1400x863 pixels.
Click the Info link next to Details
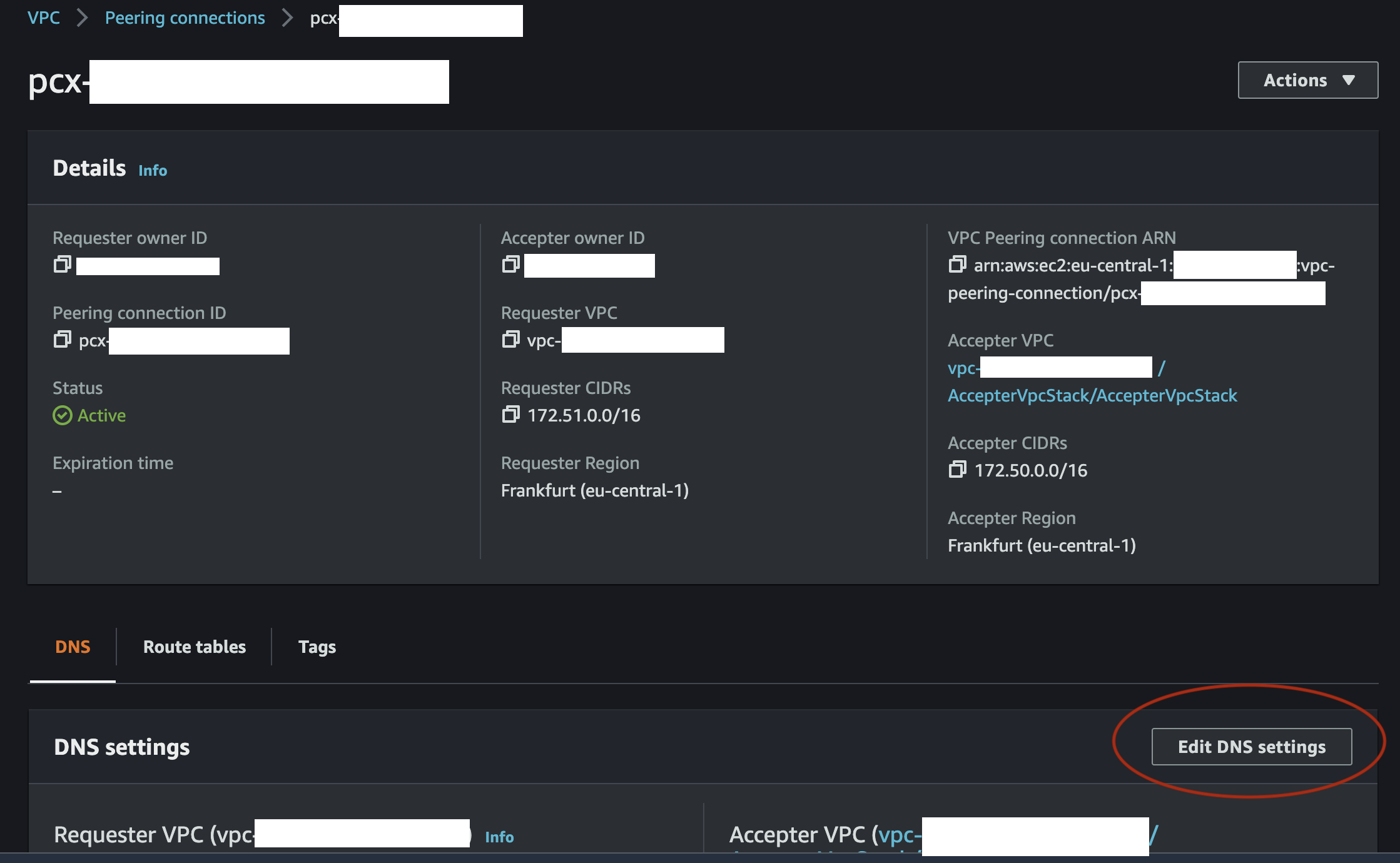(x=153, y=169)
